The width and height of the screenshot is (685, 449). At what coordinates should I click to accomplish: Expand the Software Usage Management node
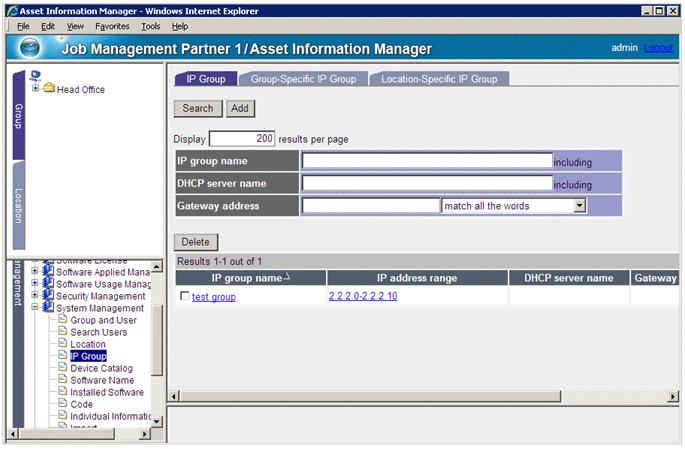point(36,284)
